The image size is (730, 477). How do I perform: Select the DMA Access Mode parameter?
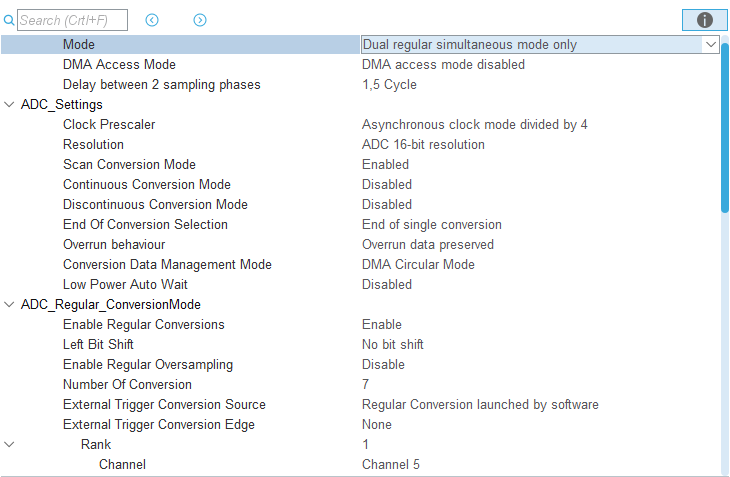(x=119, y=64)
